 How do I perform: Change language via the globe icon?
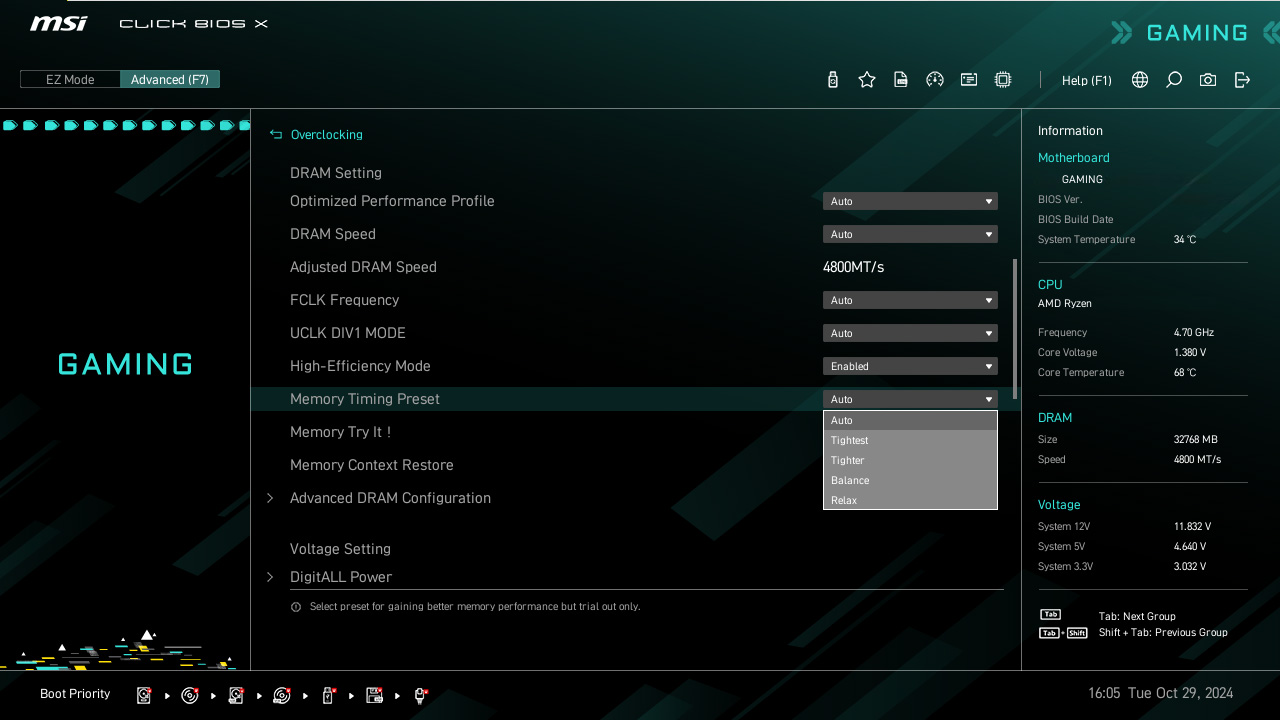click(1139, 79)
